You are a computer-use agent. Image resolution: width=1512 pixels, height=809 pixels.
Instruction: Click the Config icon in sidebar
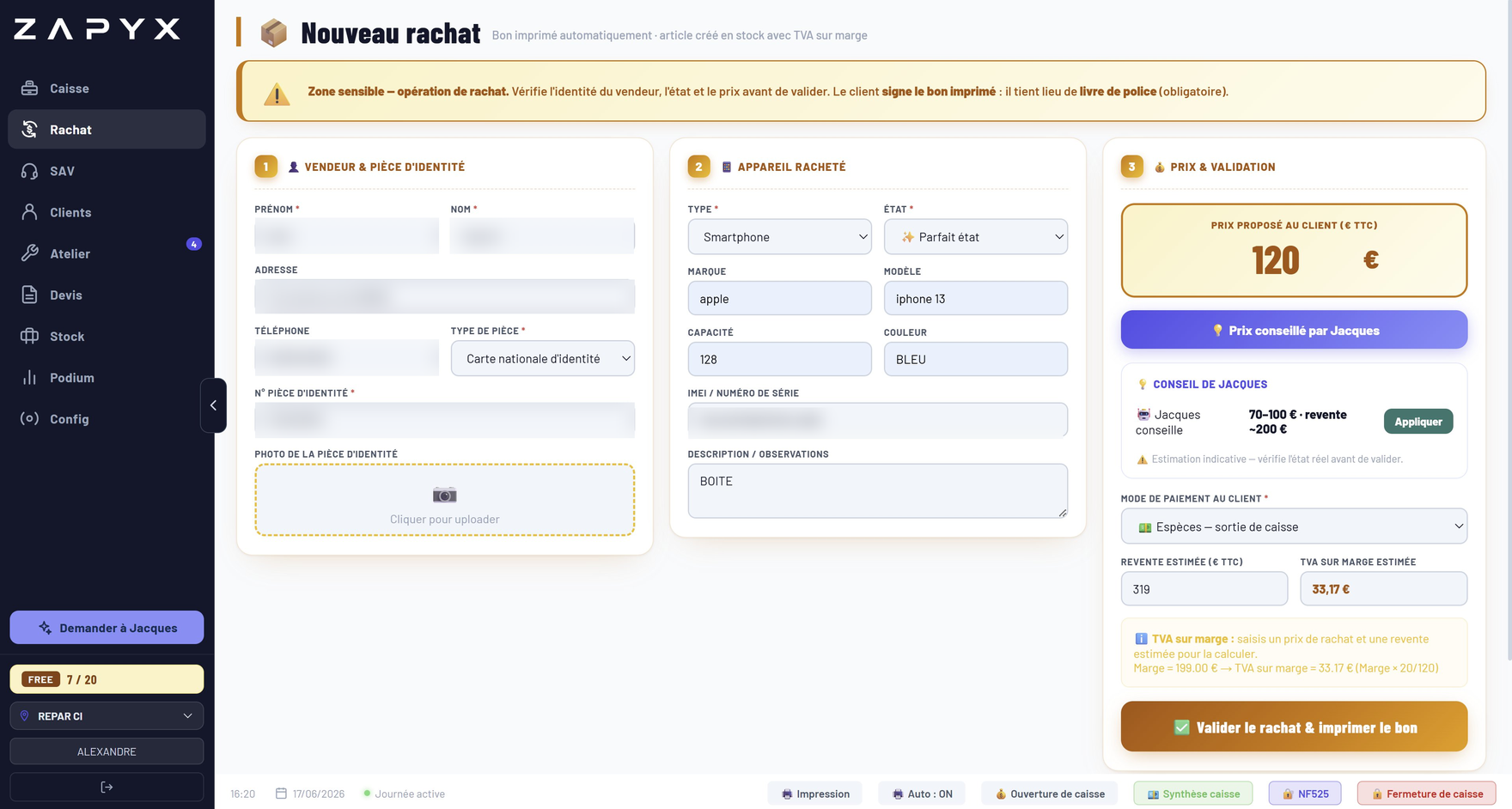coord(30,418)
